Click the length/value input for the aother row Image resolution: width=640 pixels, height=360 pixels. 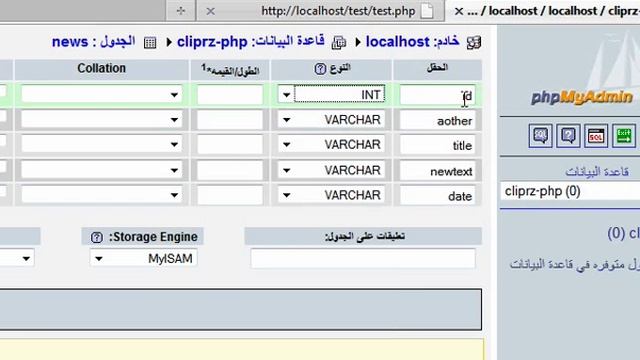click(x=230, y=120)
